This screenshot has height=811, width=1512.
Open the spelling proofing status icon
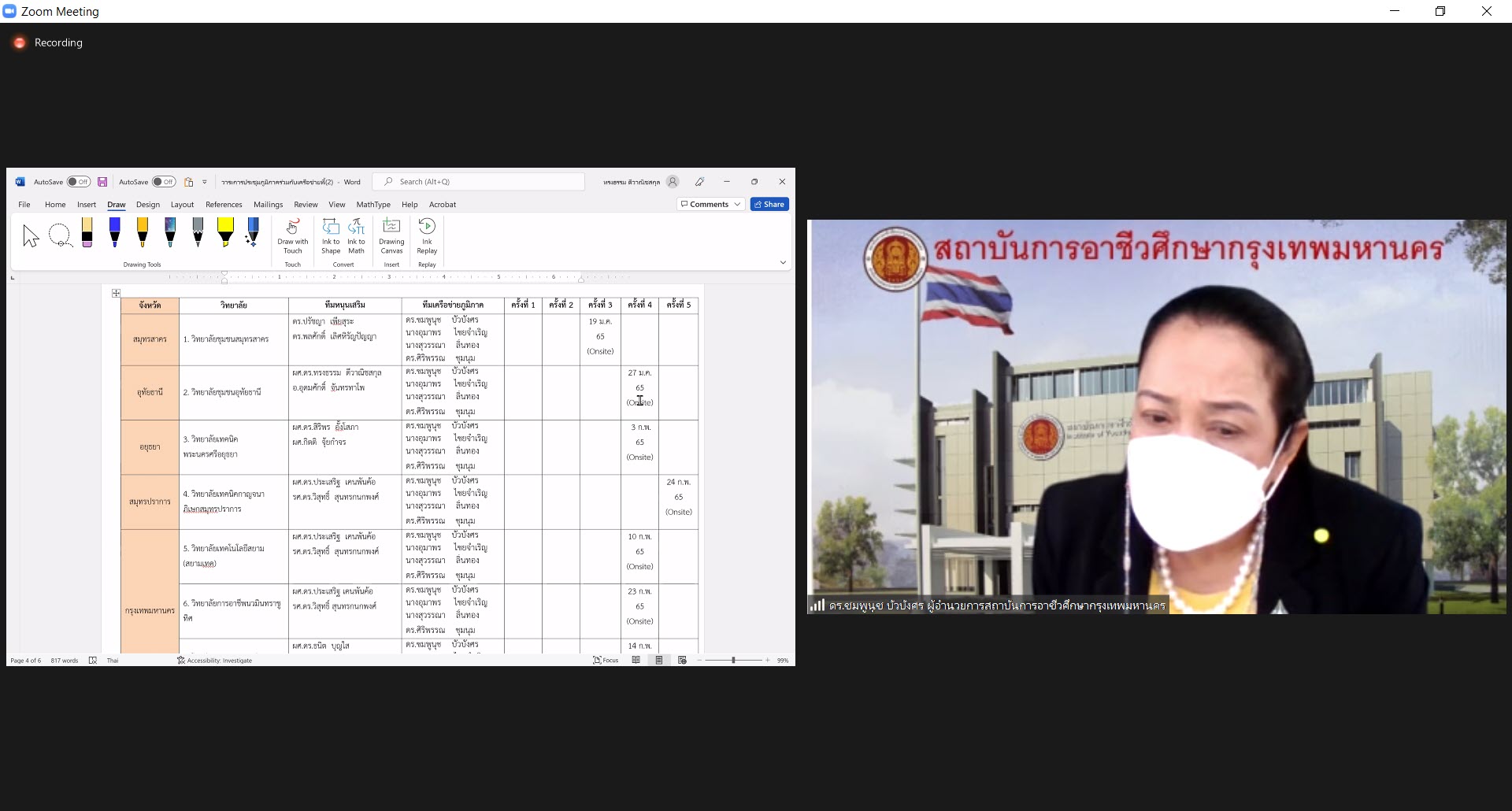tap(93, 661)
